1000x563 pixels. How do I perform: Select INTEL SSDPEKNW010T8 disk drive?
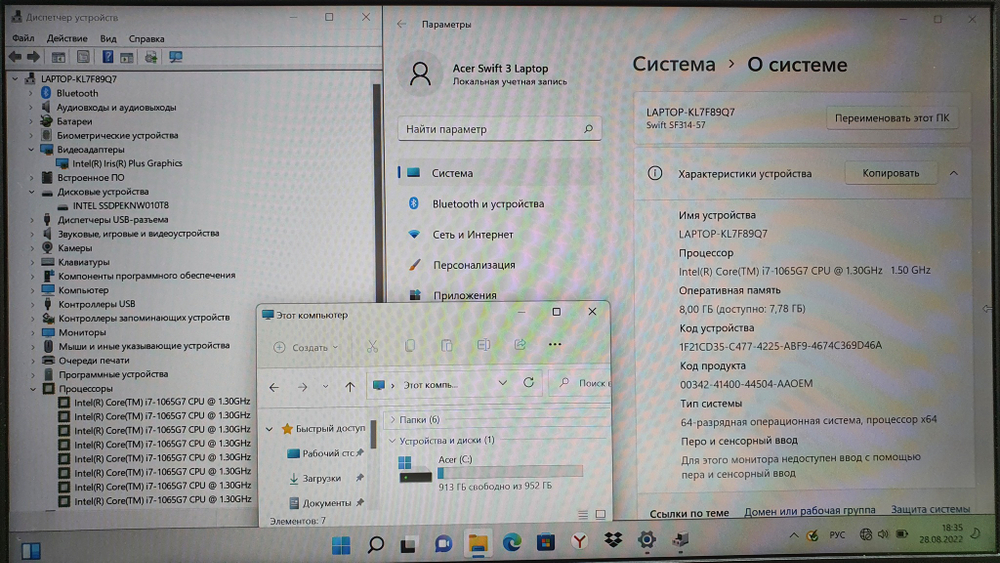[x=121, y=205]
